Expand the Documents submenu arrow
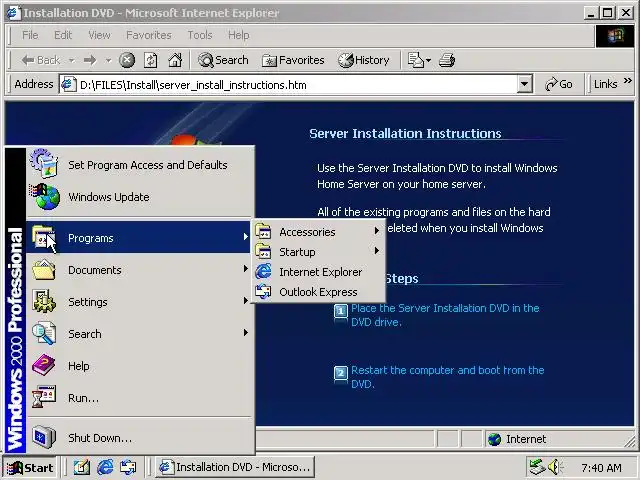 (246, 269)
